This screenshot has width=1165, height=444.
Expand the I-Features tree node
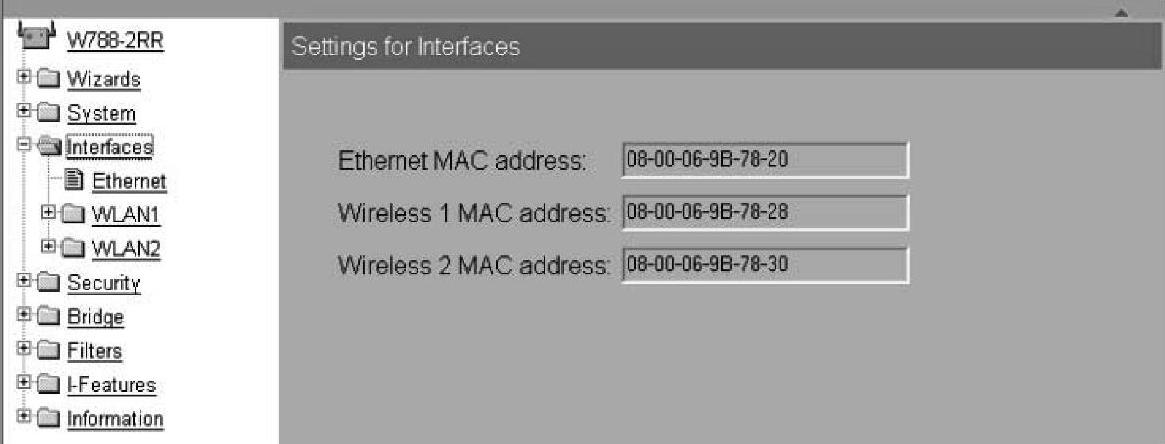pos(24,384)
